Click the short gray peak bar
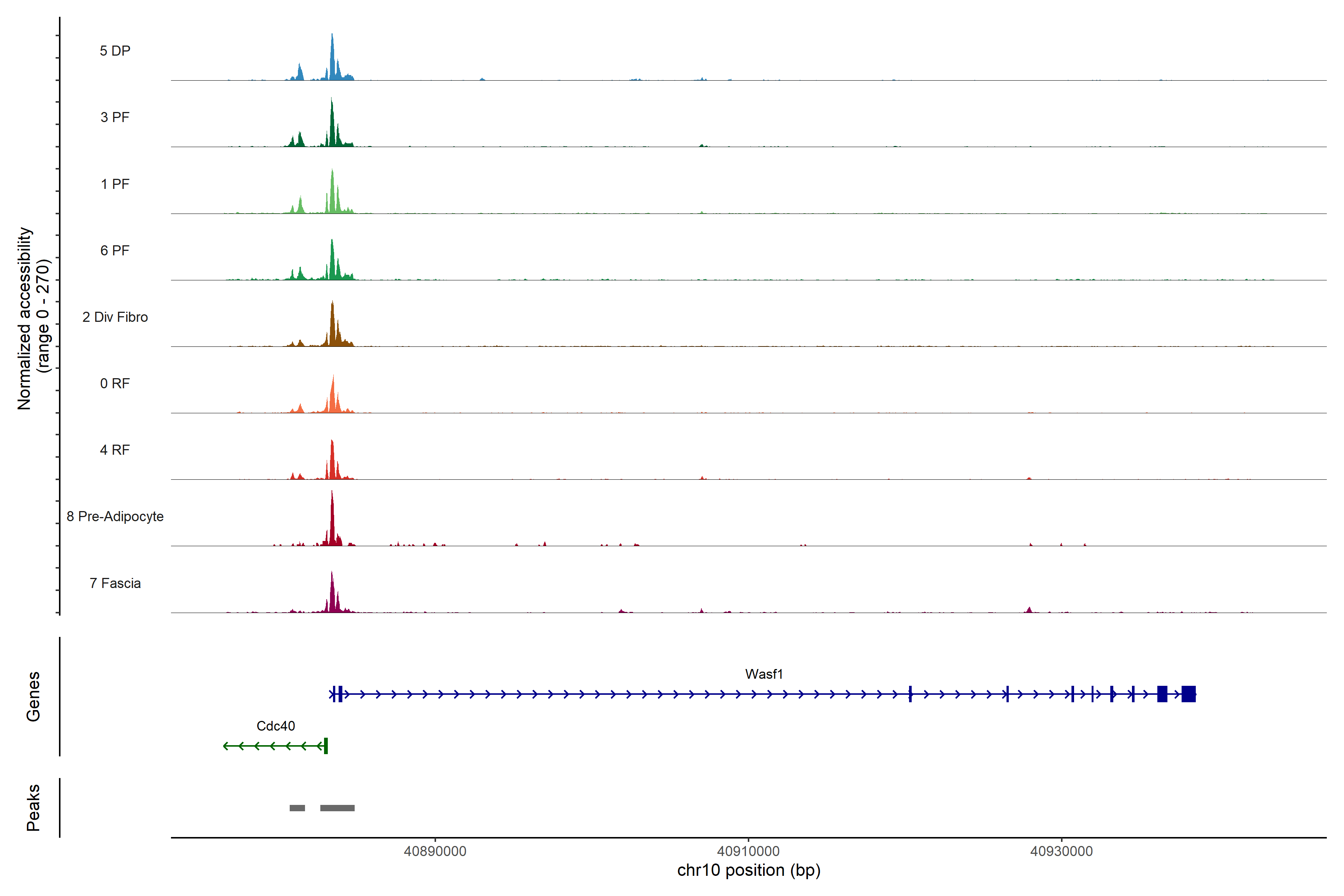 pyautogui.click(x=297, y=808)
